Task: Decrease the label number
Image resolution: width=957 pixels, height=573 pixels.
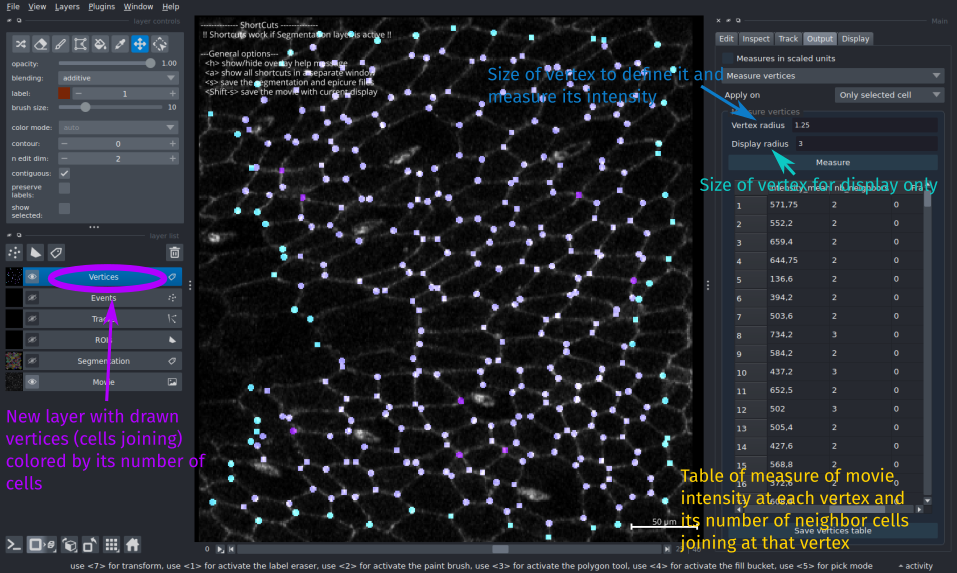Action: pos(78,93)
